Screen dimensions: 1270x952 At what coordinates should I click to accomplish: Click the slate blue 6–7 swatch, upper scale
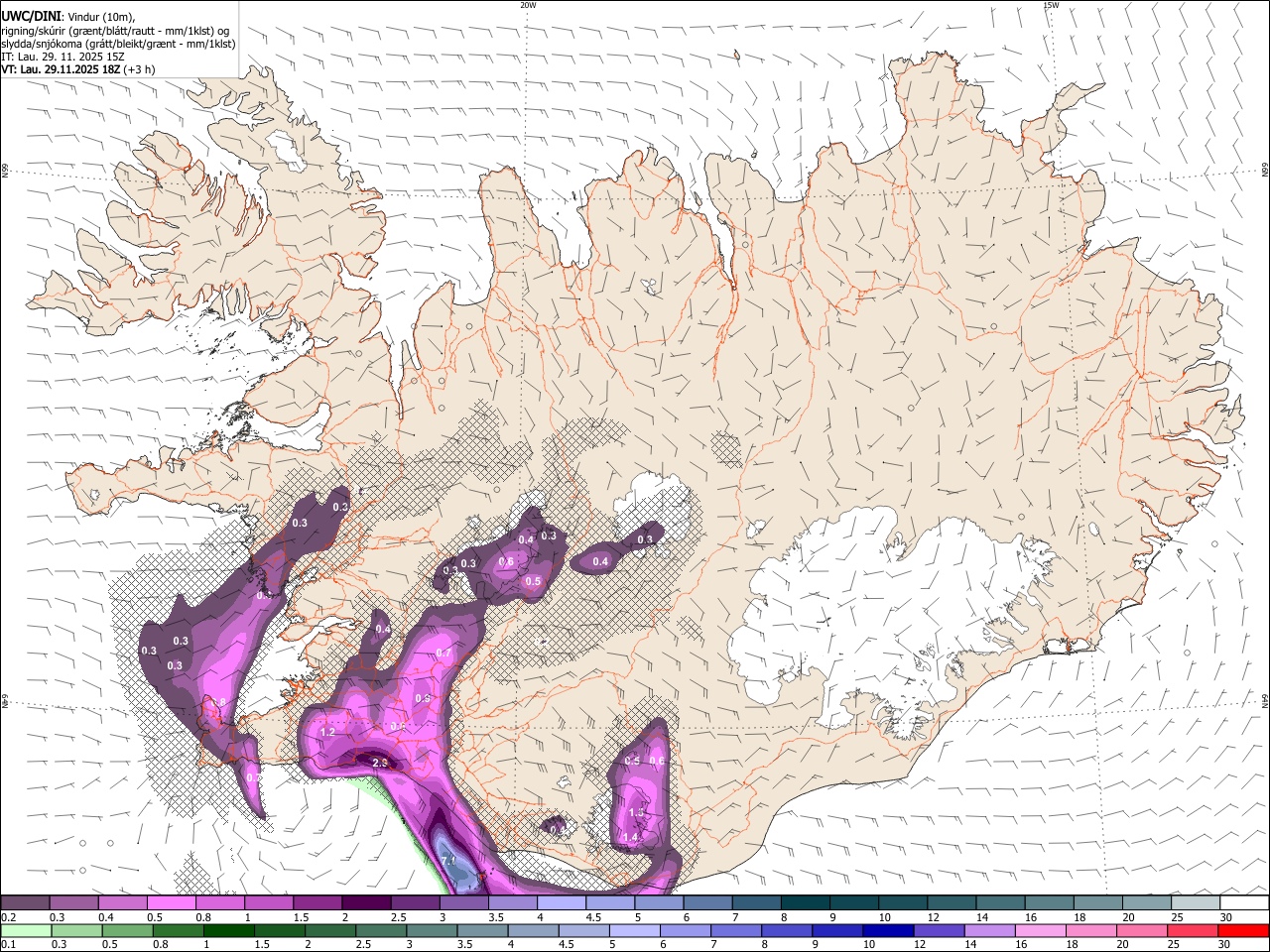706,902
